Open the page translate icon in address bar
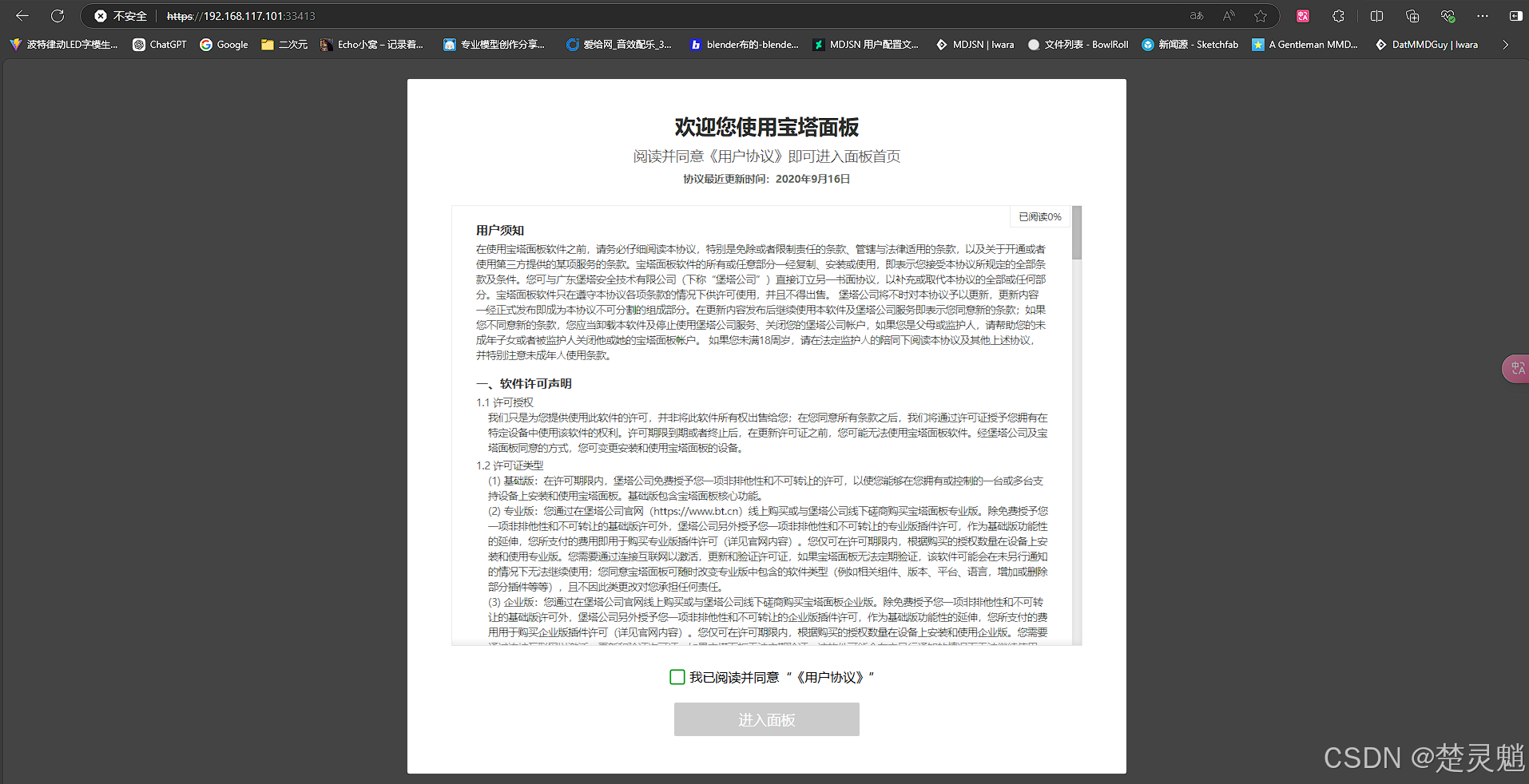The height and width of the screenshot is (784, 1529). coord(1197,16)
